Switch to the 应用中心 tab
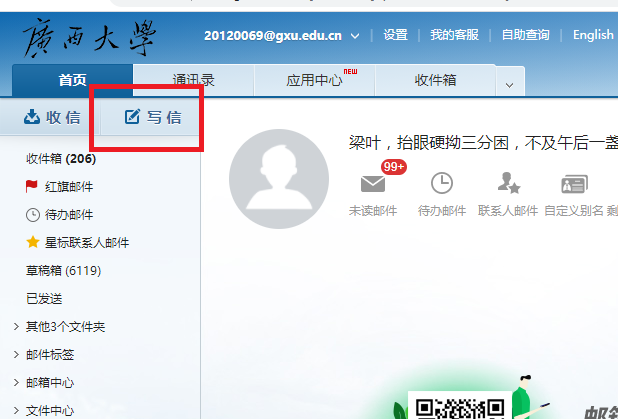Screen dimensions: 618x419 point(313,81)
